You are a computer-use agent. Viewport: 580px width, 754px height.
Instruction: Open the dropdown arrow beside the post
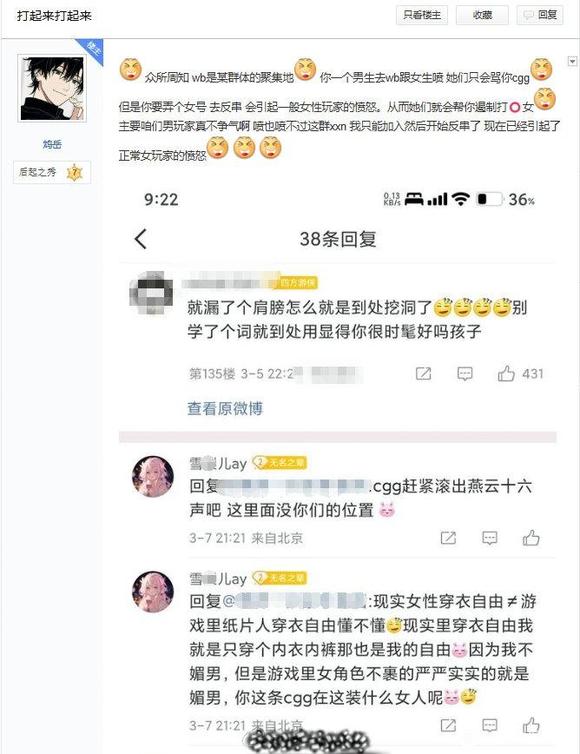coord(572,61)
